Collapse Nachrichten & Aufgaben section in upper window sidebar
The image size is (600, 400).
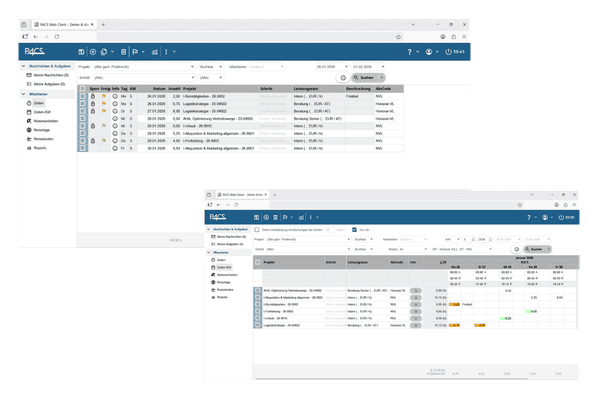(x=23, y=66)
